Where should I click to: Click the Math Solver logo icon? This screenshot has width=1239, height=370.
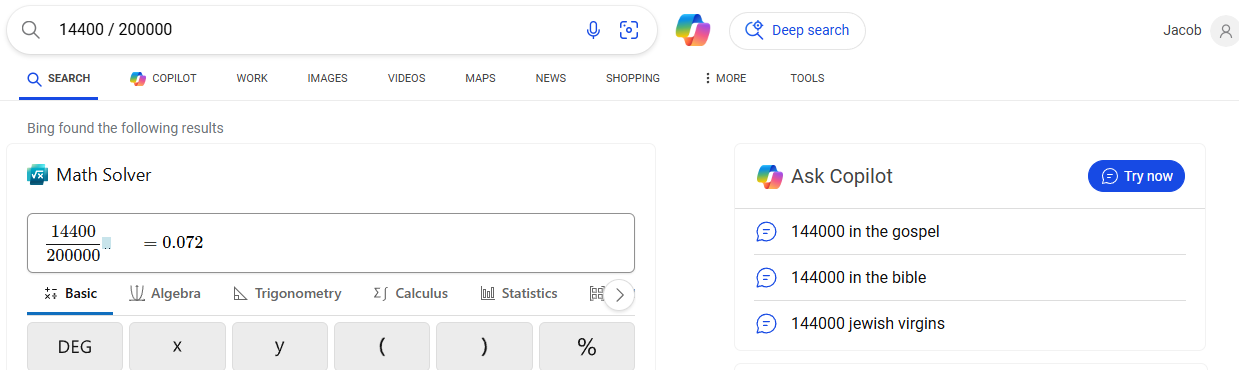point(37,175)
